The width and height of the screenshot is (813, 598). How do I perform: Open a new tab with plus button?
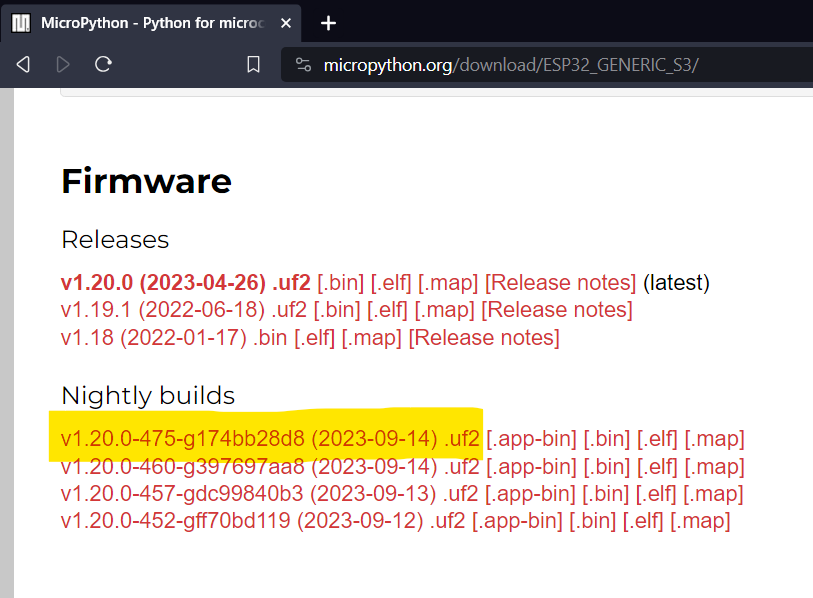point(328,23)
